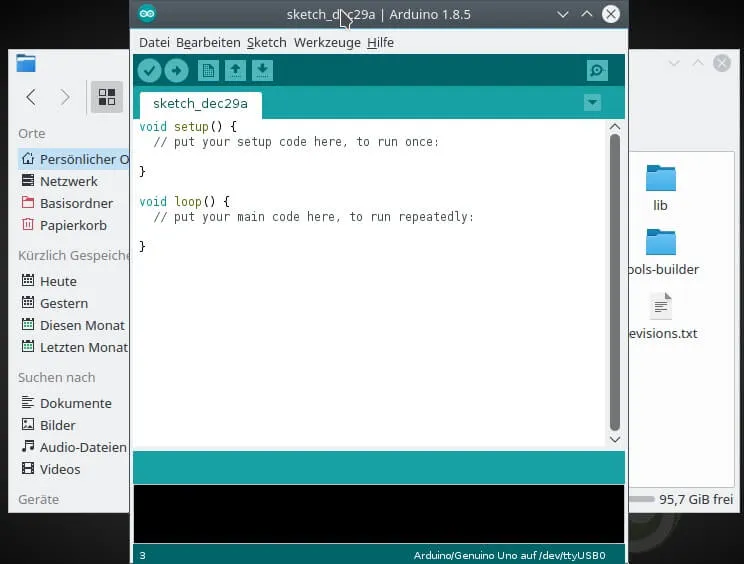Select the revisions.txt file icon
Screen dimensions: 744x564
pos(660,307)
